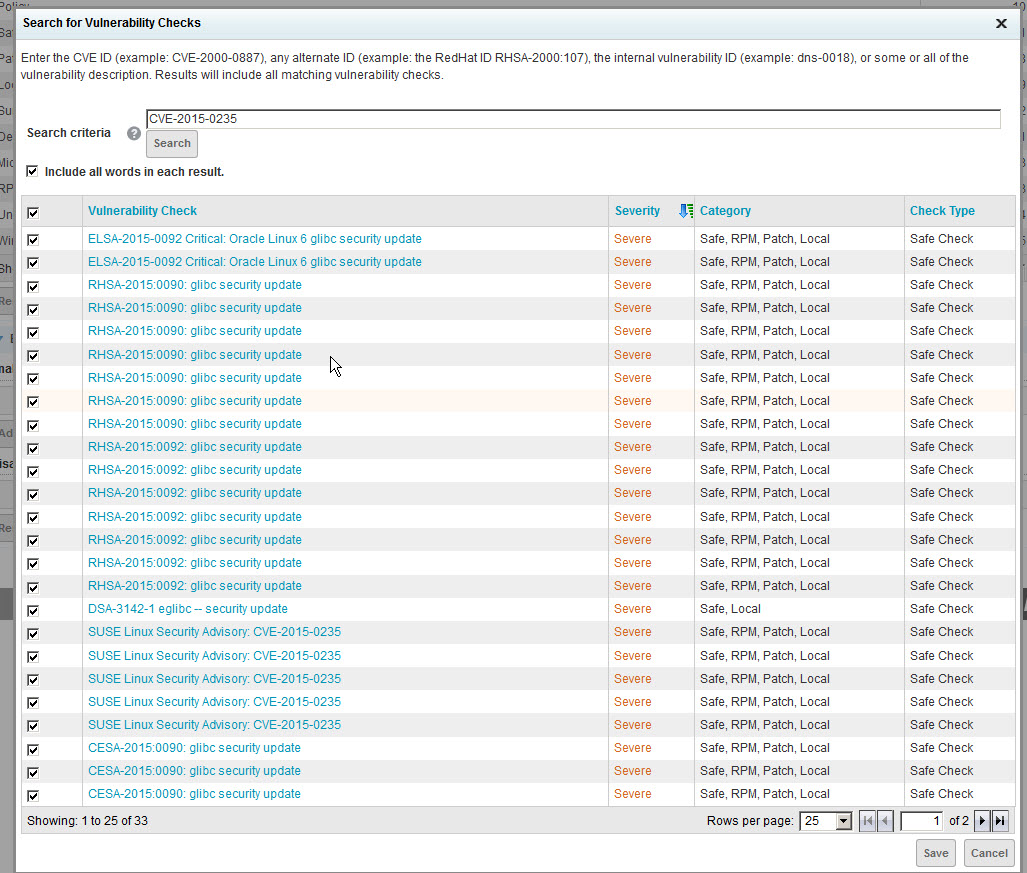
Task: Jump to the last results page
Action: [1000, 821]
